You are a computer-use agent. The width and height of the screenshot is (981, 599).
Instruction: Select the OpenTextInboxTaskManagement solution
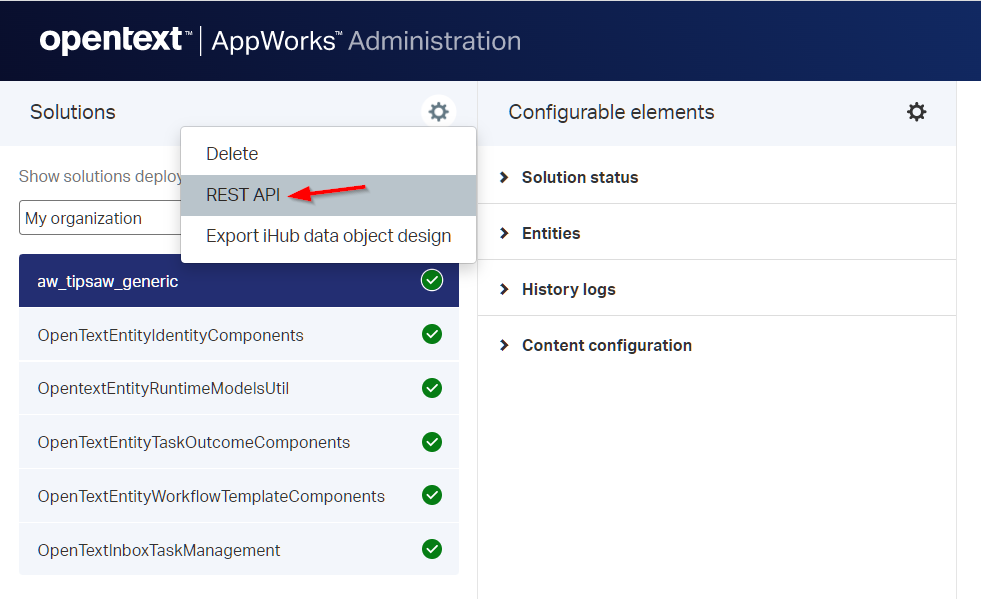point(238,550)
